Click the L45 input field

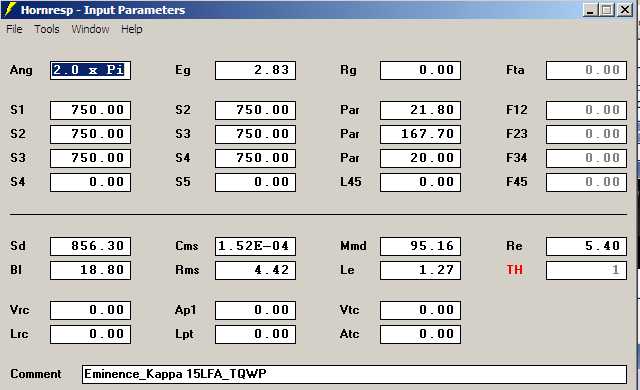(x=420, y=182)
